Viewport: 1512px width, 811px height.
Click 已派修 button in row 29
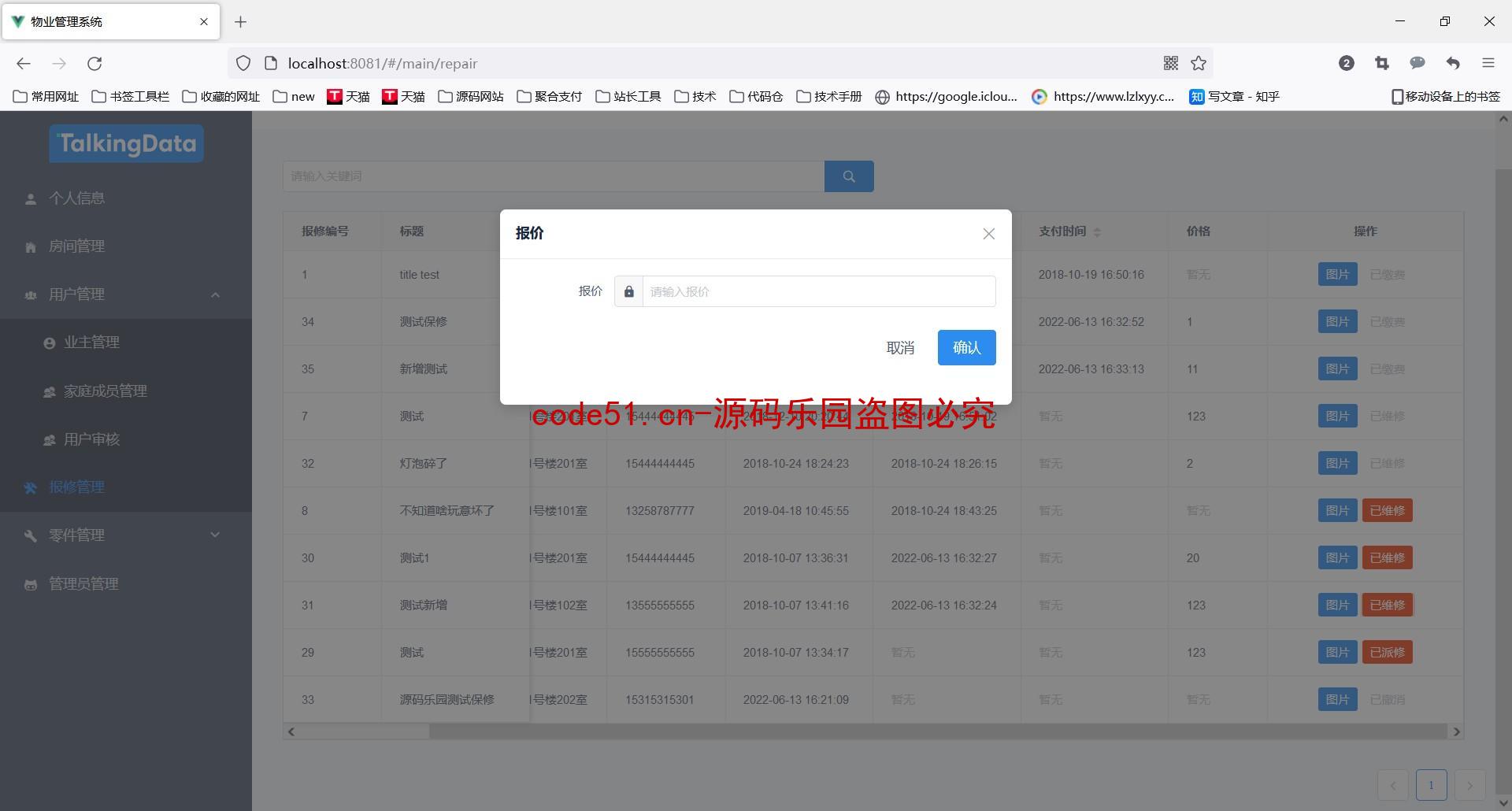coord(1387,652)
